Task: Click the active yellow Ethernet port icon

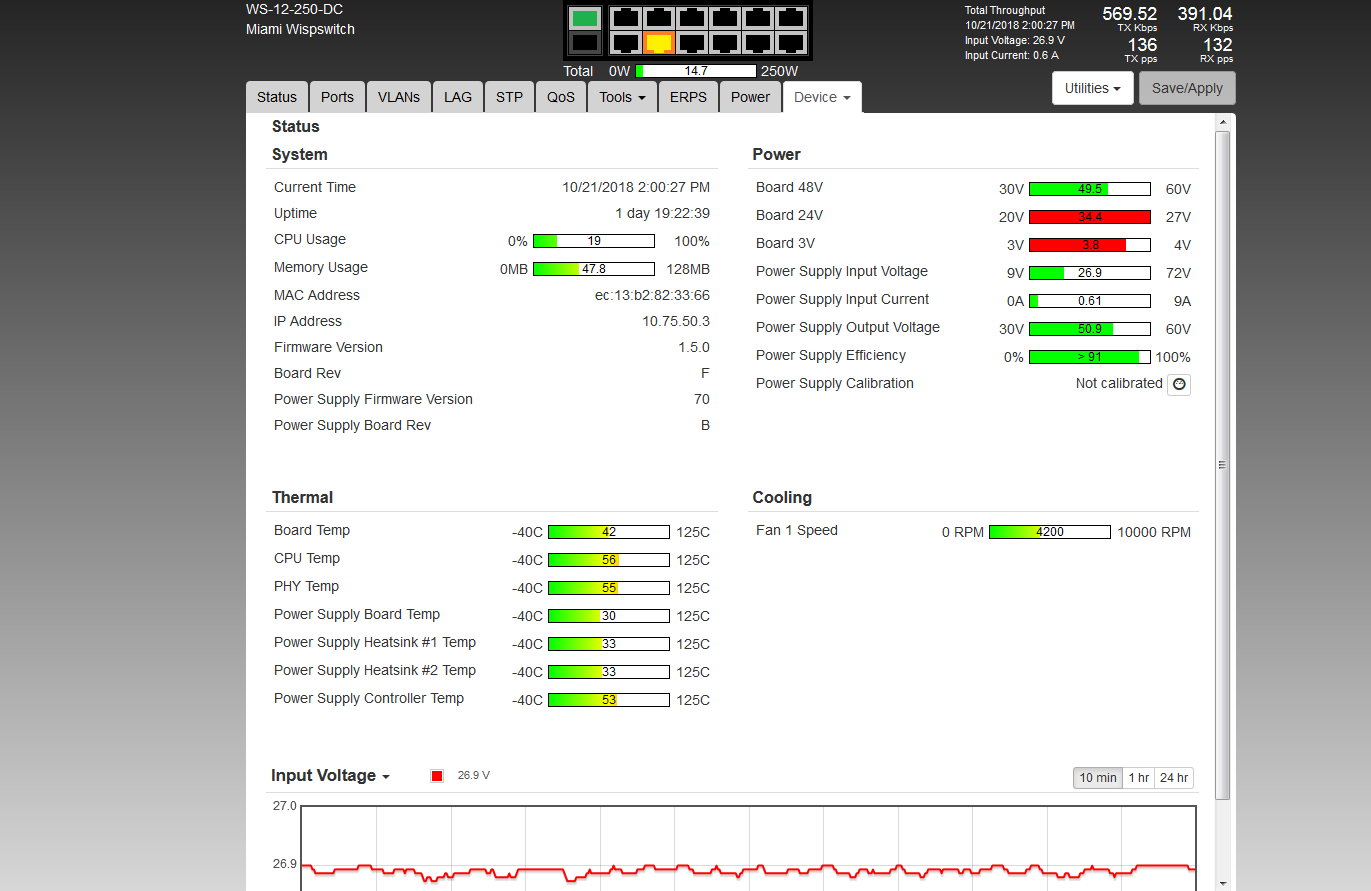Action: 658,43
